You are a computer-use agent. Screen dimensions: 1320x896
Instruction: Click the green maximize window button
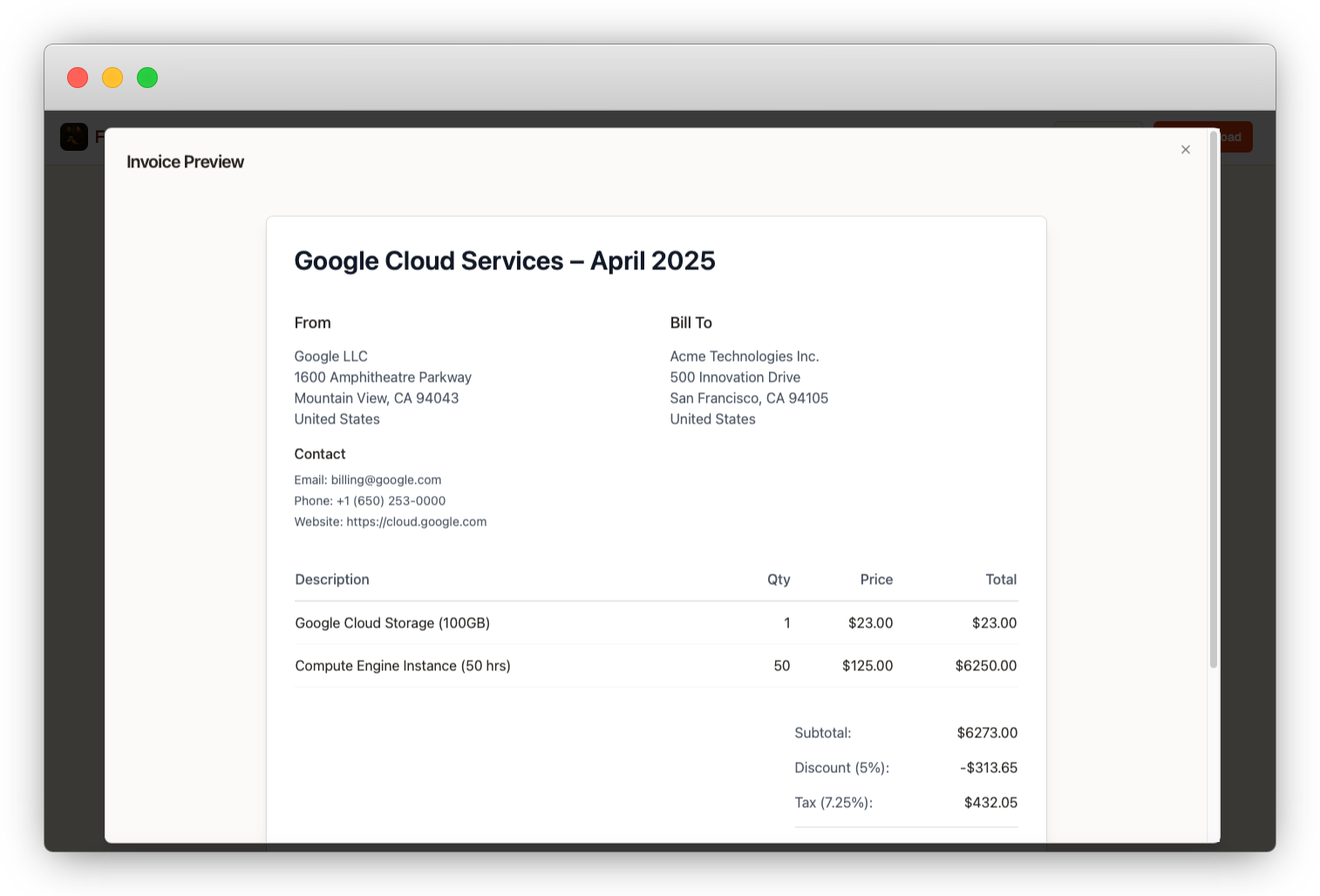(x=147, y=78)
